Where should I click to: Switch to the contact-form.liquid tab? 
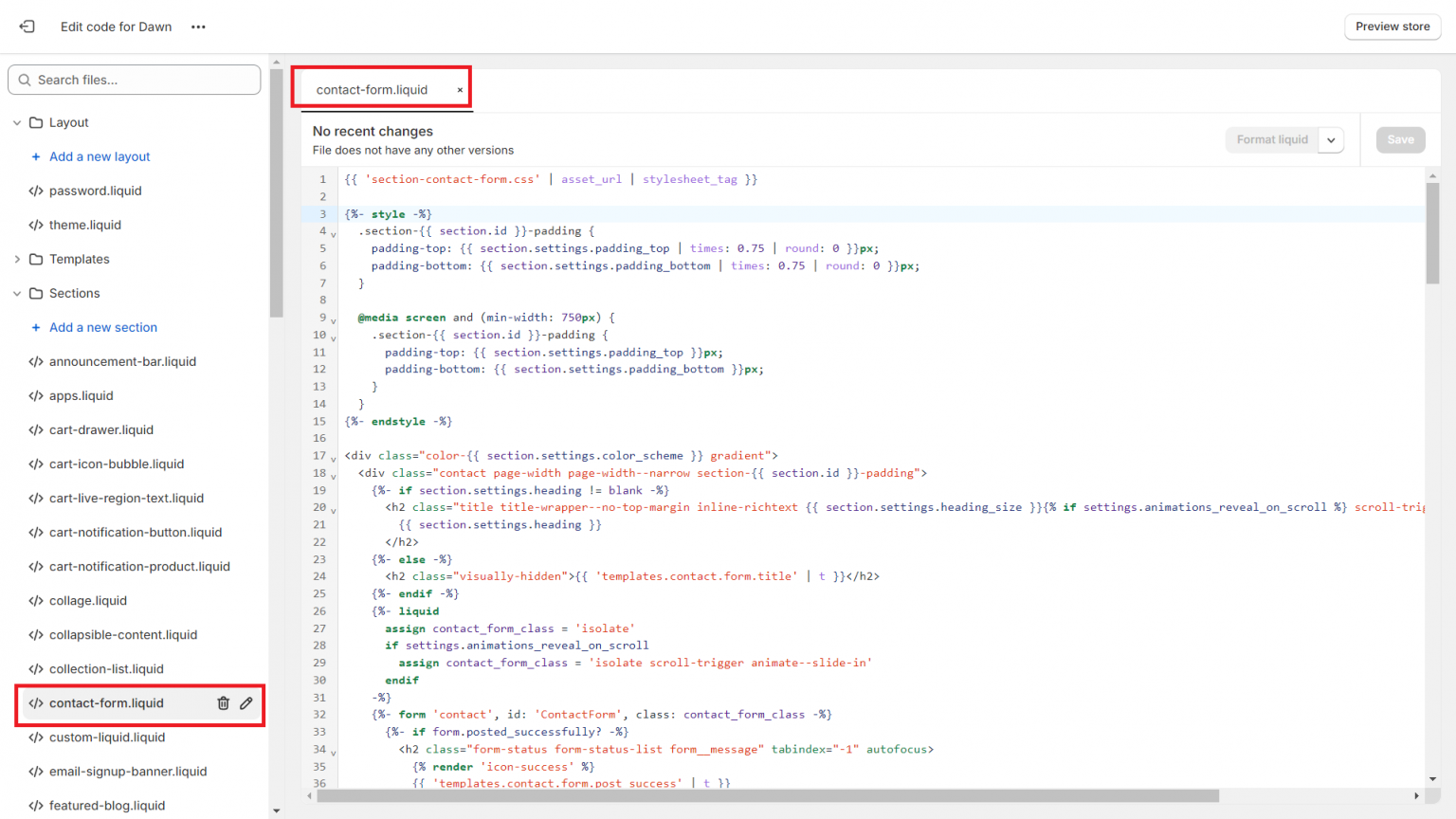pos(372,90)
